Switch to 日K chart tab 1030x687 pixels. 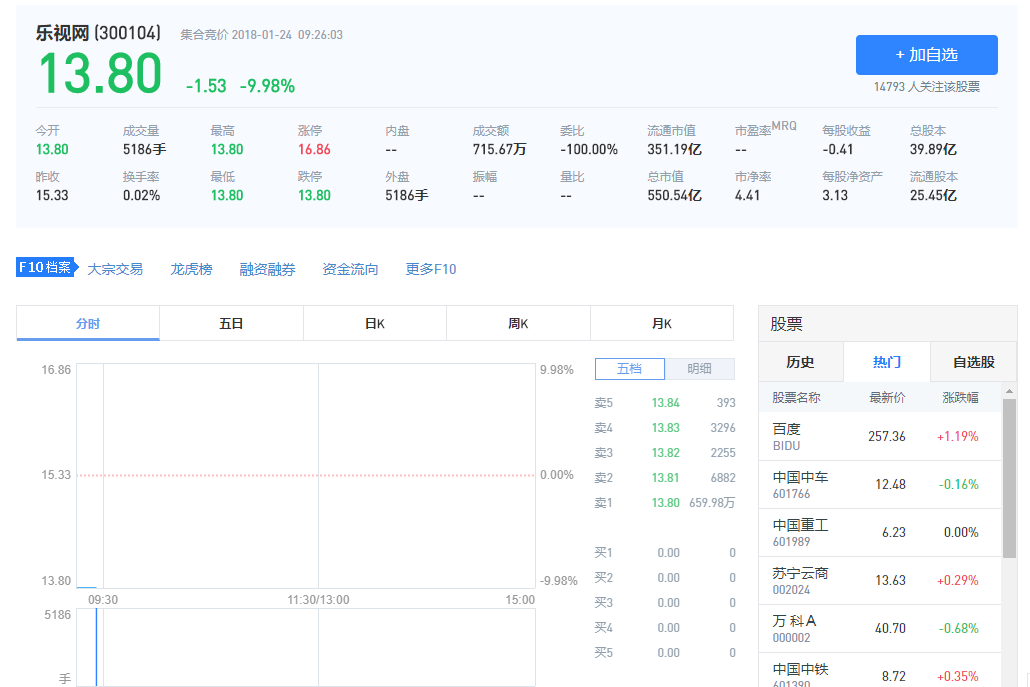[374, 323]
